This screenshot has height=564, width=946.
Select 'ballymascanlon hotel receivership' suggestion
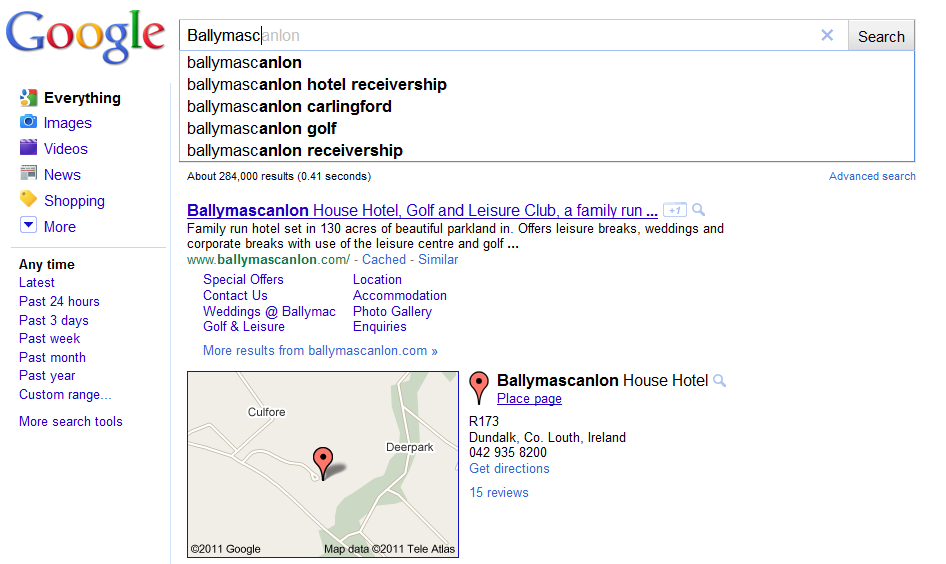(x=547, y=84)
